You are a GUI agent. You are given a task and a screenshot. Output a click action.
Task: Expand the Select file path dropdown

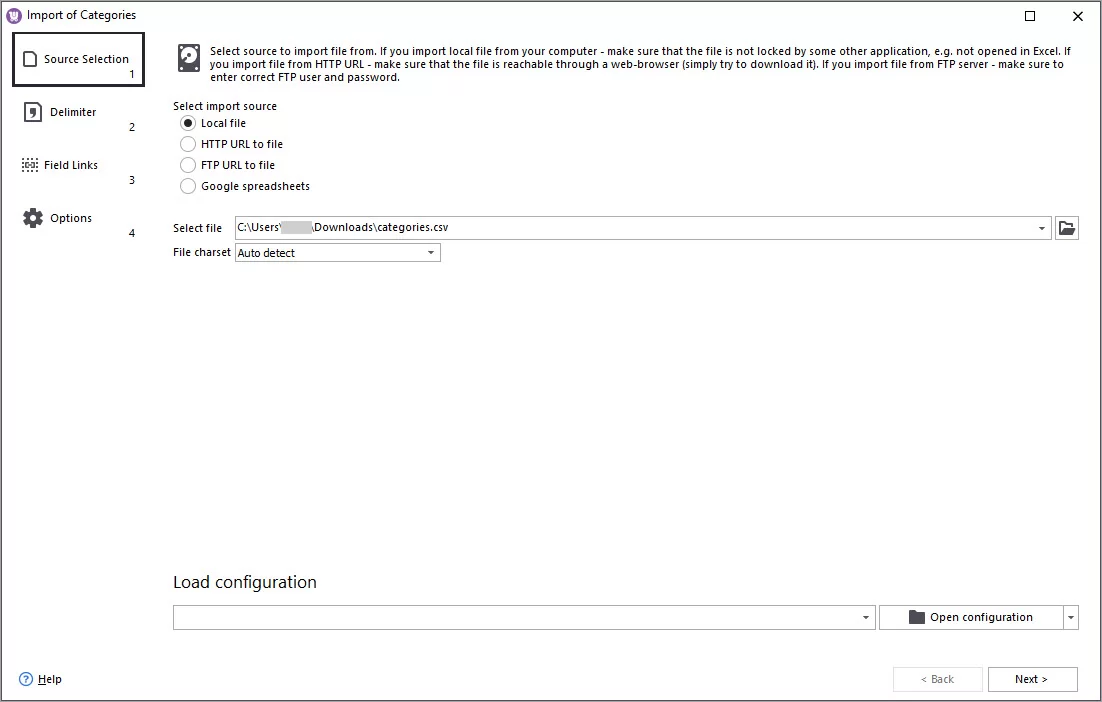point(1040,227)
